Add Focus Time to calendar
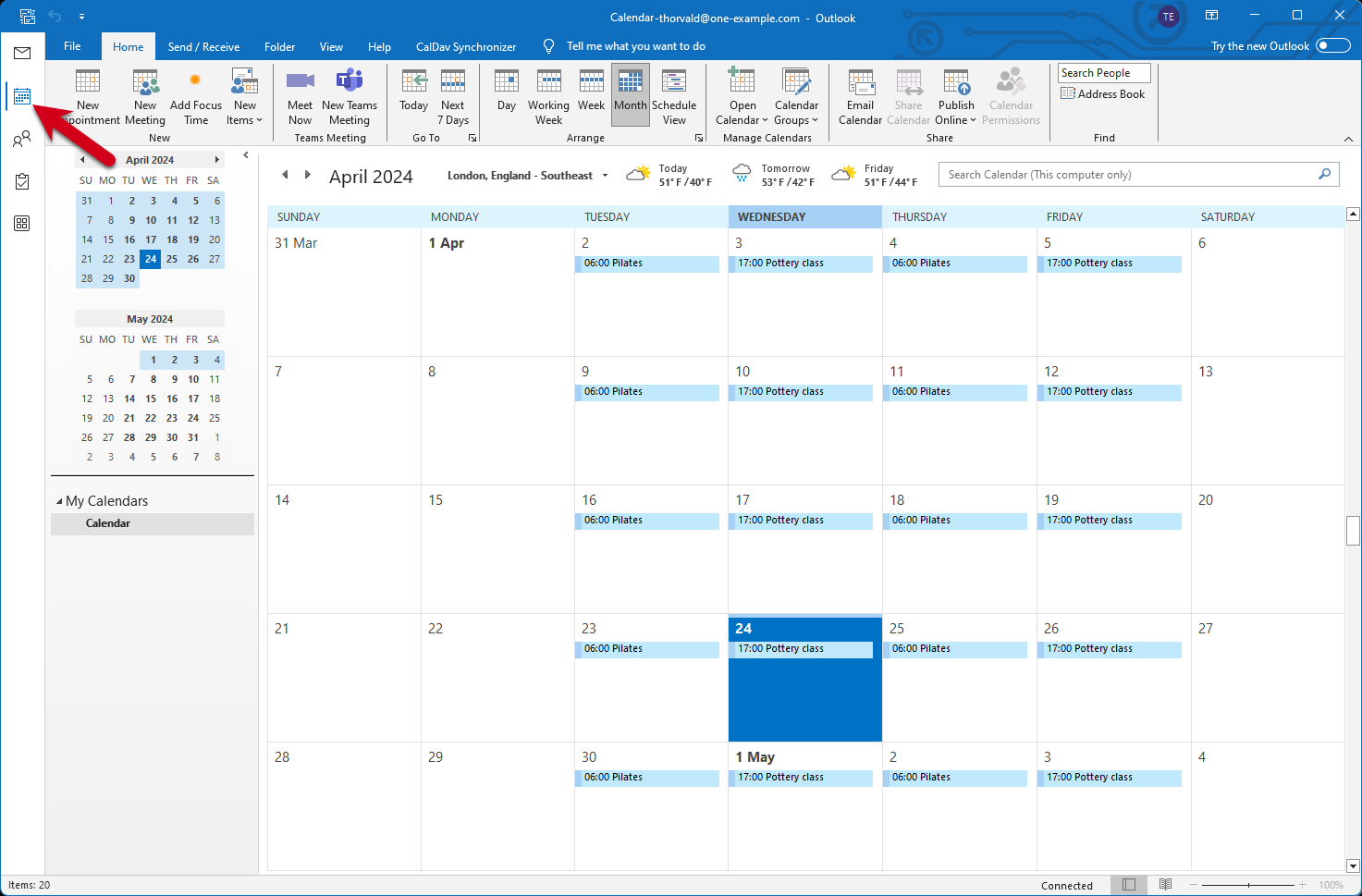Screen dimensions: 1362x896 pos(196,97)
